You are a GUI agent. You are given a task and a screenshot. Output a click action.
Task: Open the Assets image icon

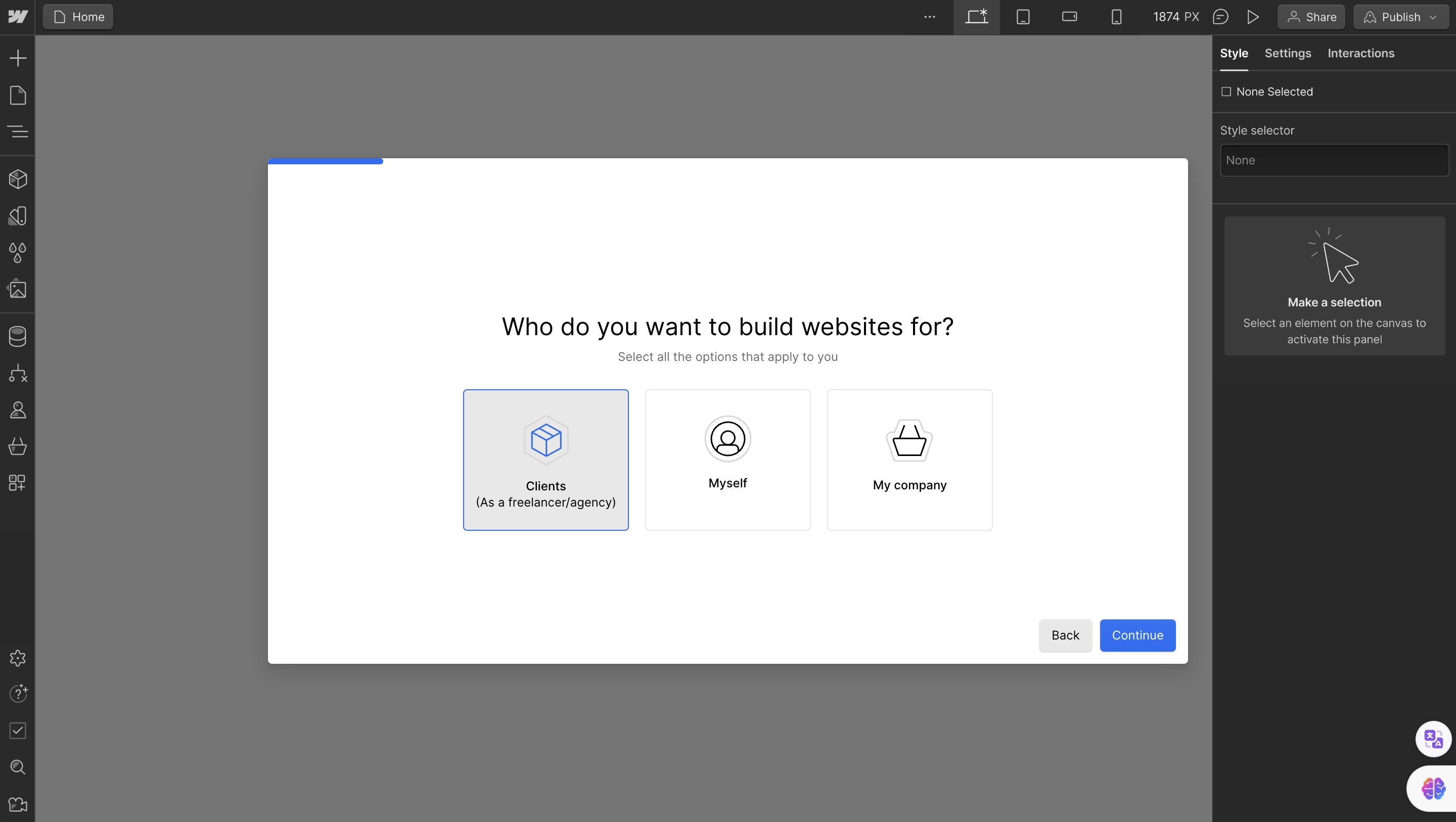tap(18, 289)
